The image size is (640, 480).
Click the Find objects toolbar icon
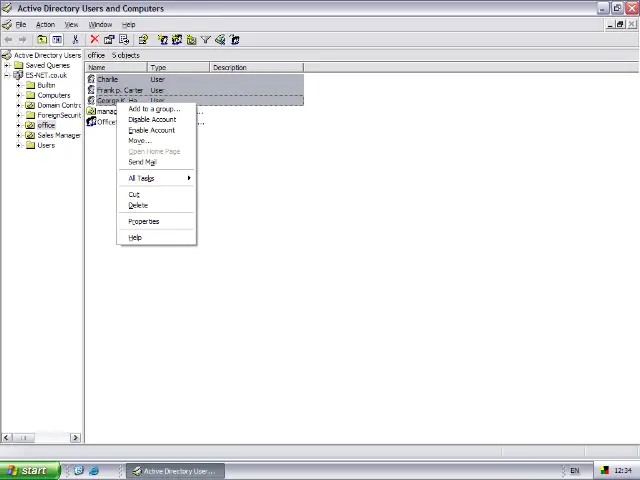[220, 40]
